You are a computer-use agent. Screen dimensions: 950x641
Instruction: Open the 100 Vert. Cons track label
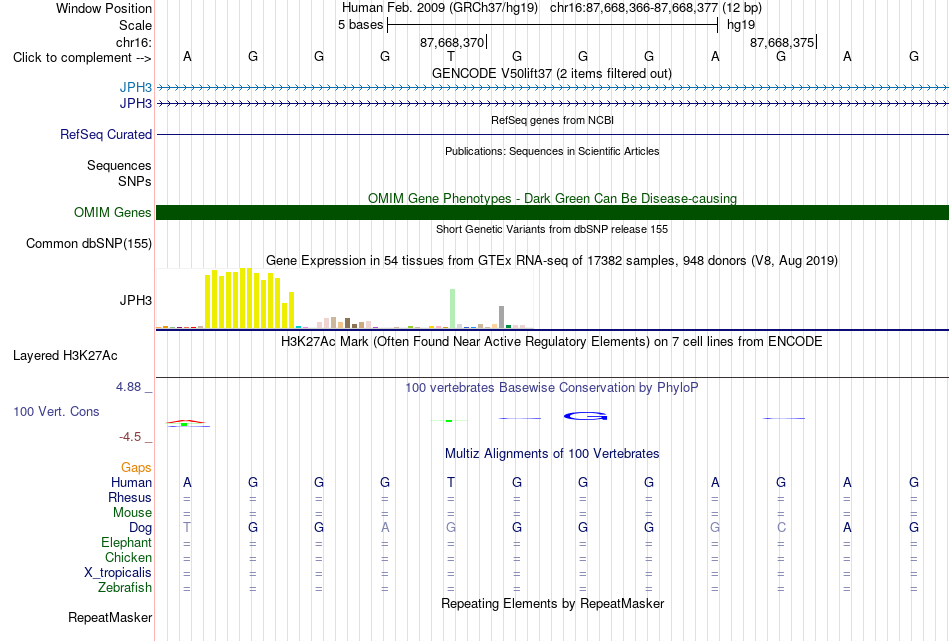click(56, 411)
